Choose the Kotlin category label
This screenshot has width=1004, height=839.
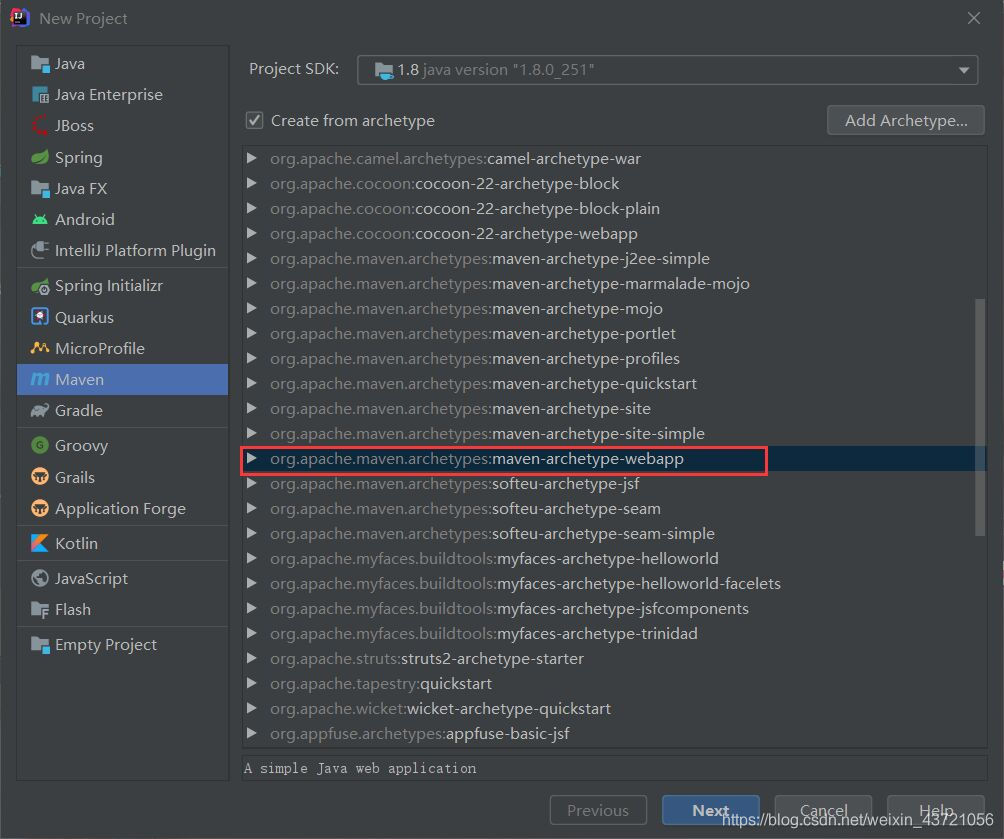click(77, 543)
